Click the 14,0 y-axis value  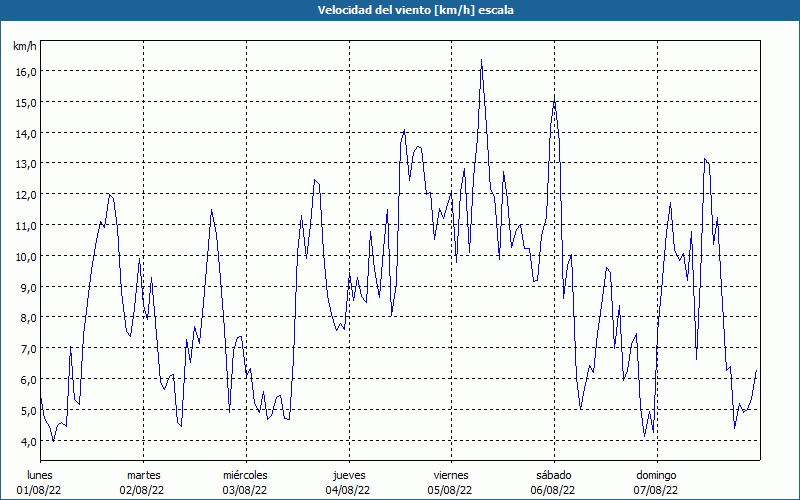click(x=26, y=133)
